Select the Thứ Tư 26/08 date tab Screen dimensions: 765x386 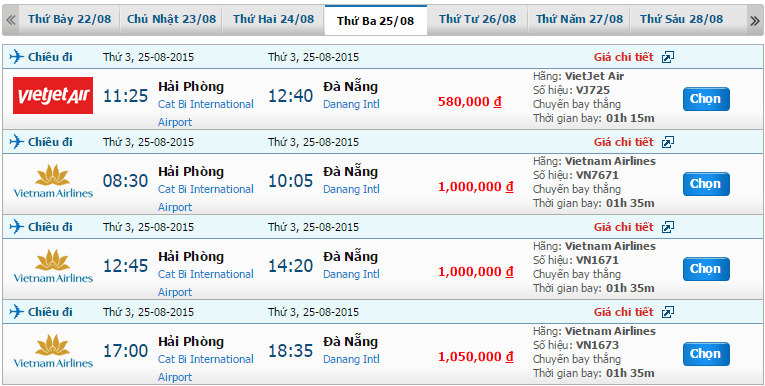[477, 20]
